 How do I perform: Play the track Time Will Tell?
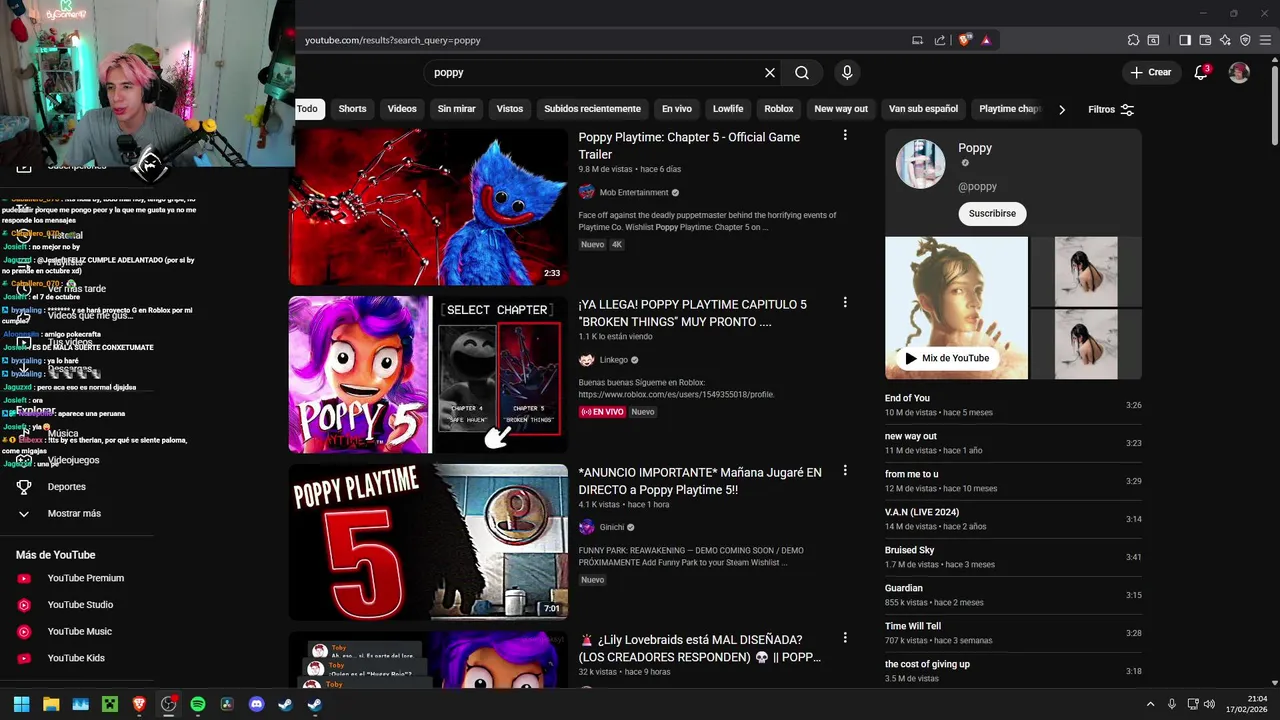(x=1013, y=633)
